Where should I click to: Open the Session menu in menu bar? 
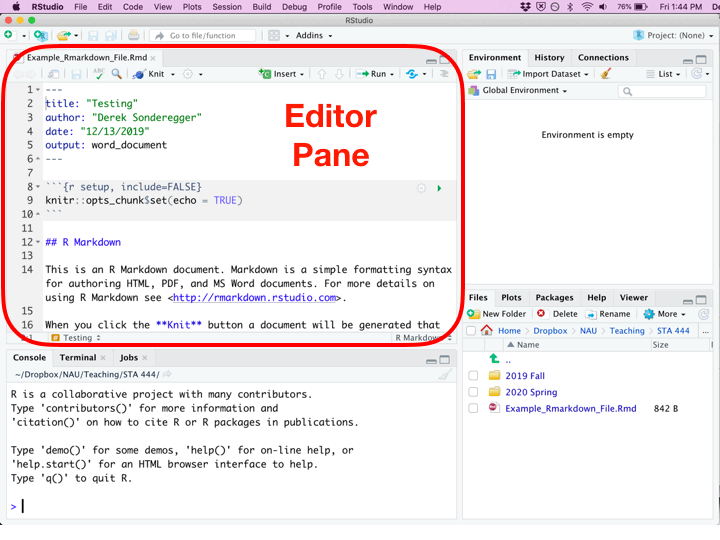click(227, 7)
